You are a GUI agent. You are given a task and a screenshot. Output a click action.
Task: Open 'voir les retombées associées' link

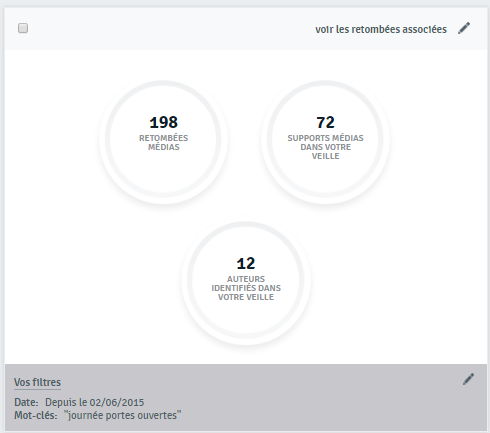[x=381, y=29]
